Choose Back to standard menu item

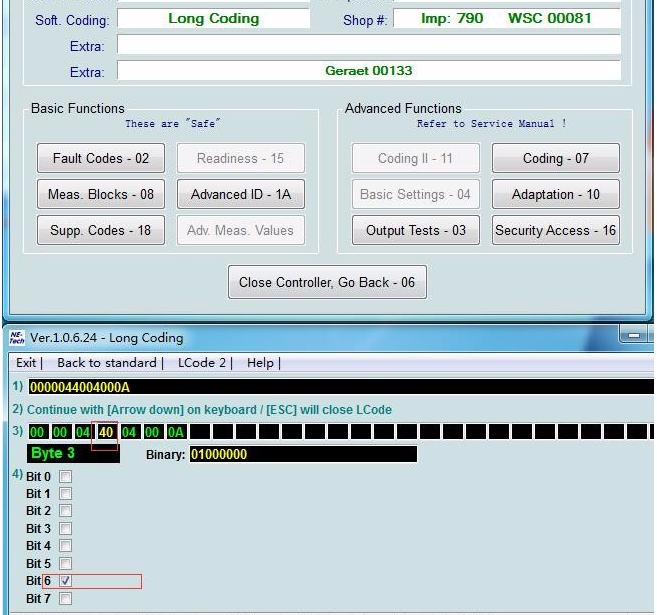click(107, 363)
